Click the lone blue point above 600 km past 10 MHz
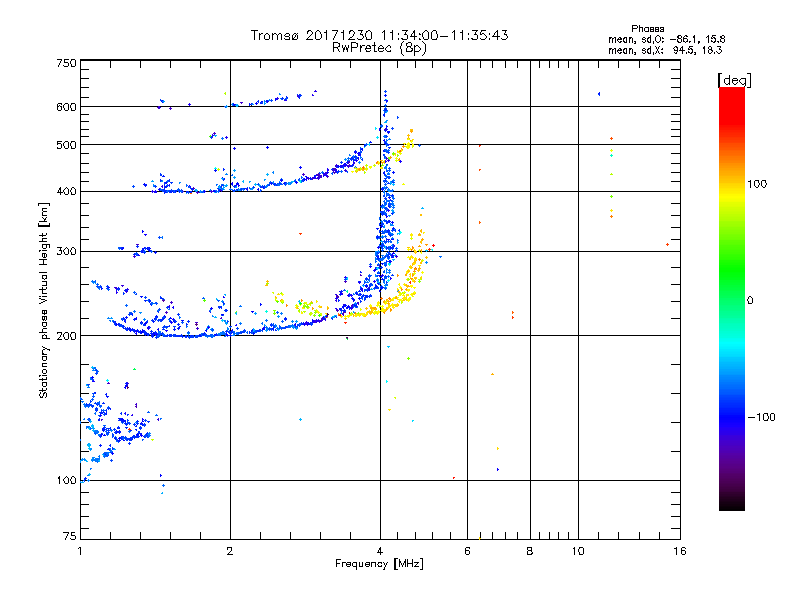The image size is (800, 600). coord(599,94)
